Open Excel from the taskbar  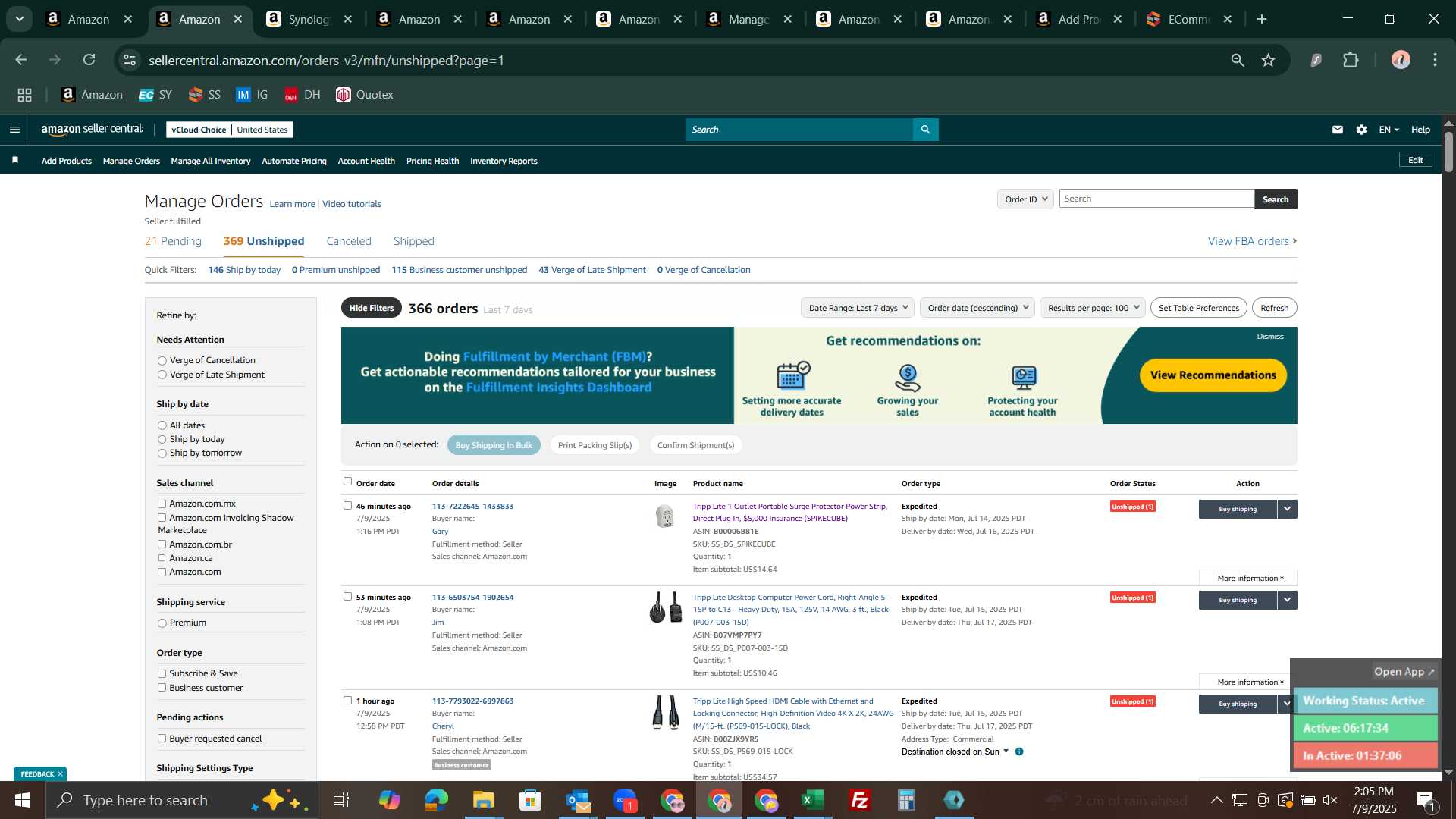pos(812,800)
